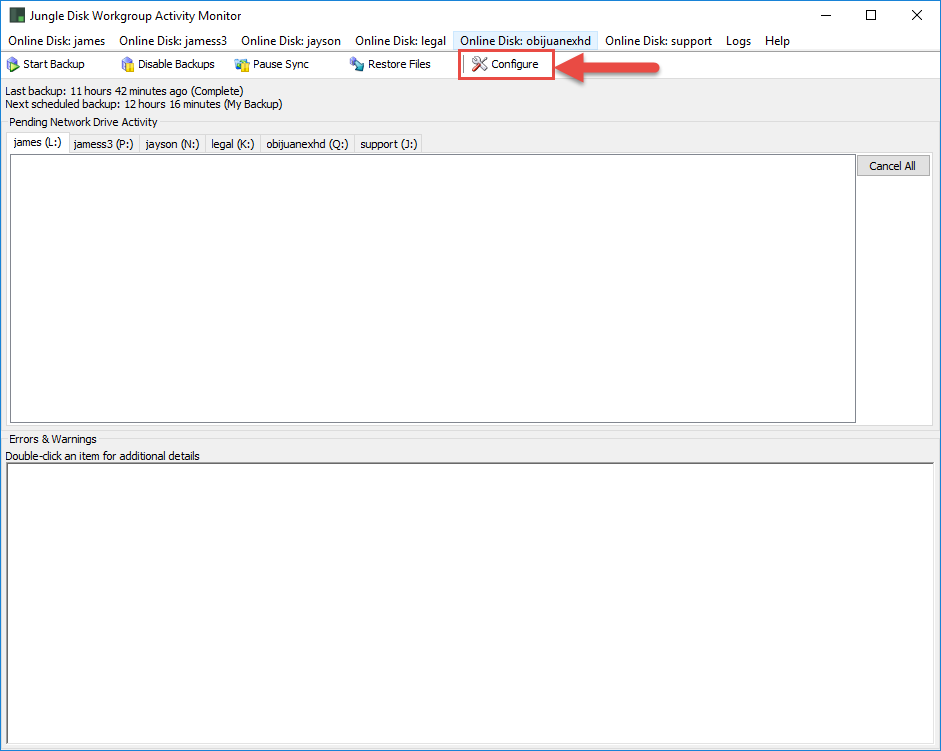Viewport: 941px width, 751px height.
Task: Switch to the legal (K:) tab
Action: tap(233, 144)
